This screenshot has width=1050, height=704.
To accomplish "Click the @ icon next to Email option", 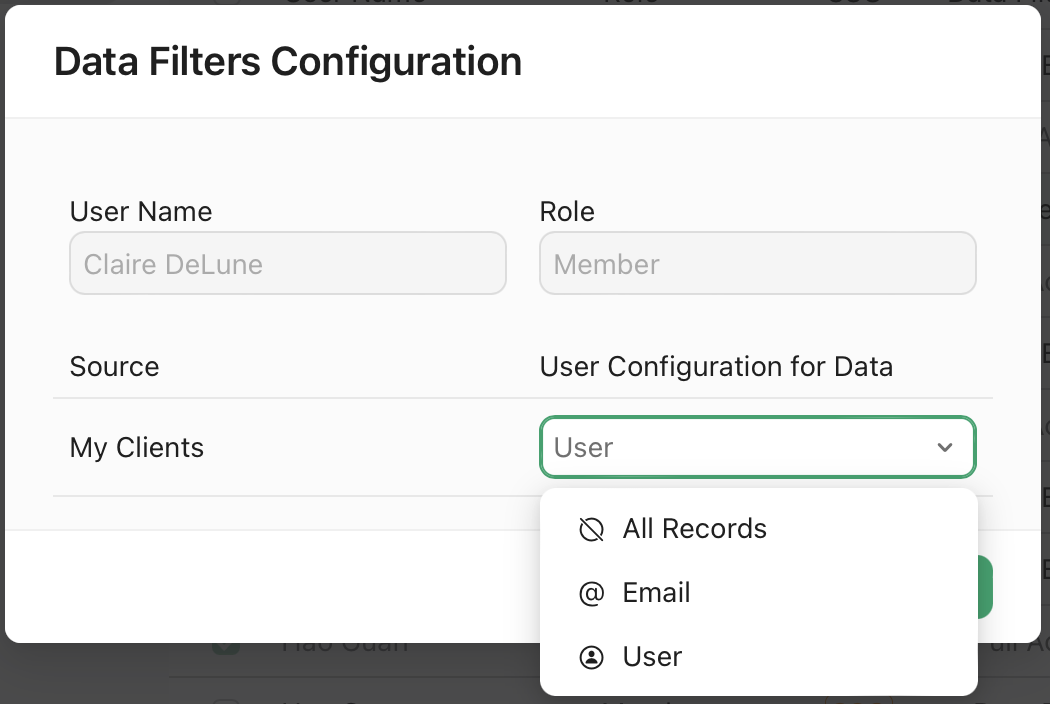I will pyautogui.click(x=591, y=592).
